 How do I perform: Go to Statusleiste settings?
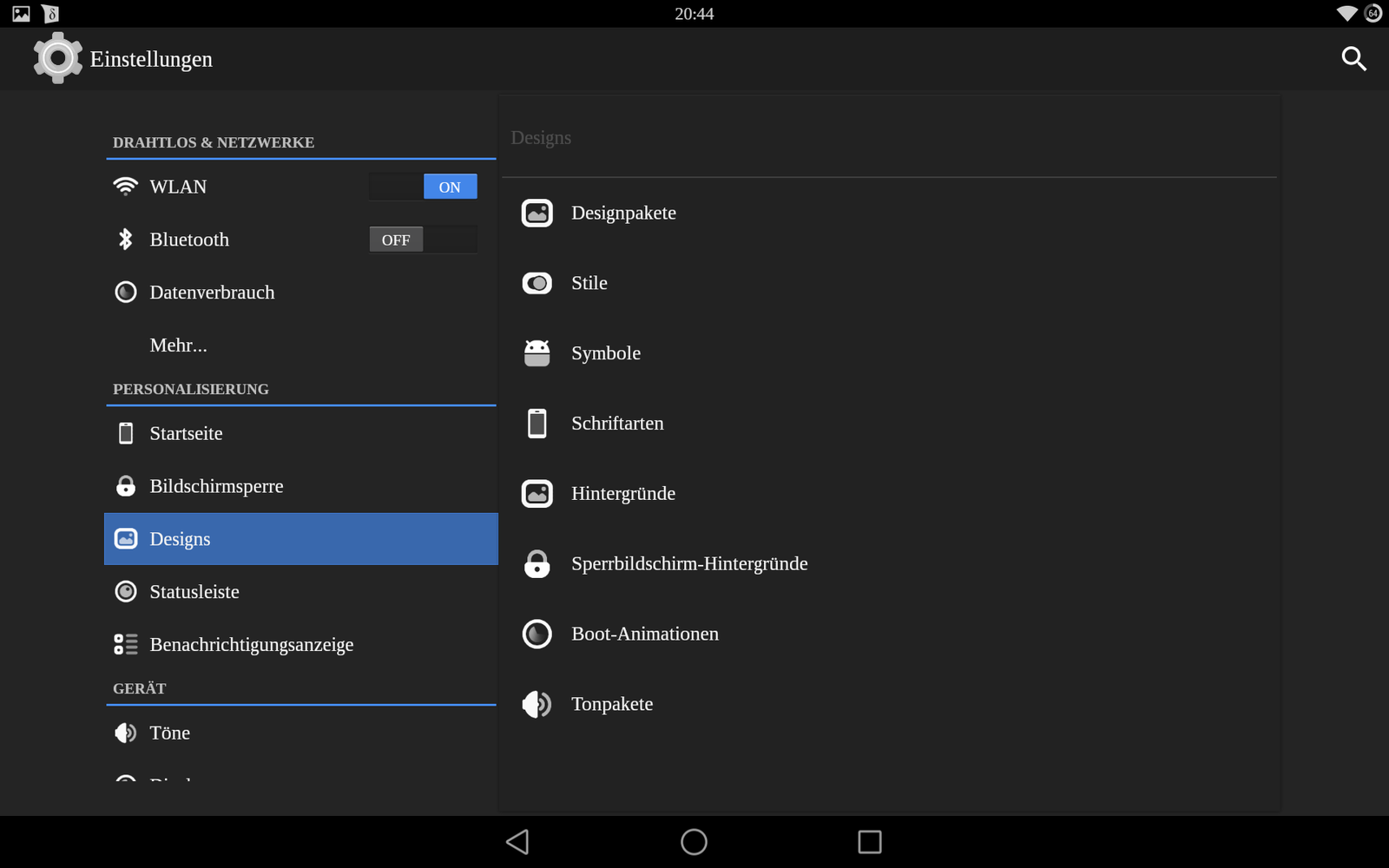[x=194, y=592]
